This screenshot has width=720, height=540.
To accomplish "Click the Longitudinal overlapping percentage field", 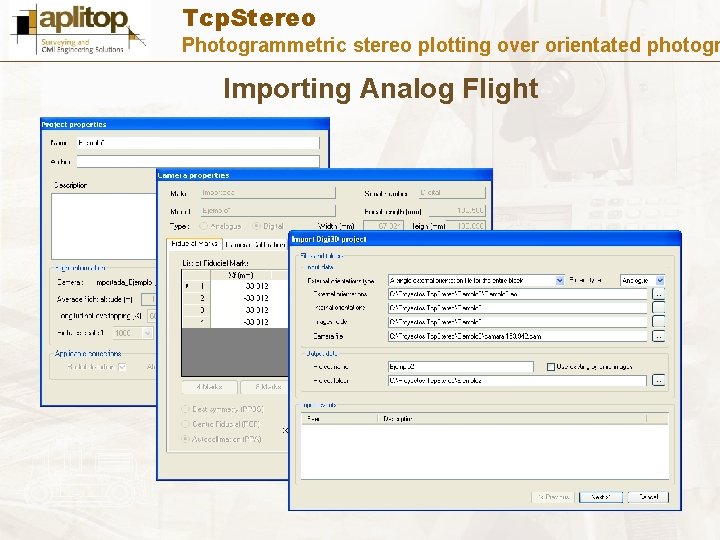I will (x=152, y=316).
